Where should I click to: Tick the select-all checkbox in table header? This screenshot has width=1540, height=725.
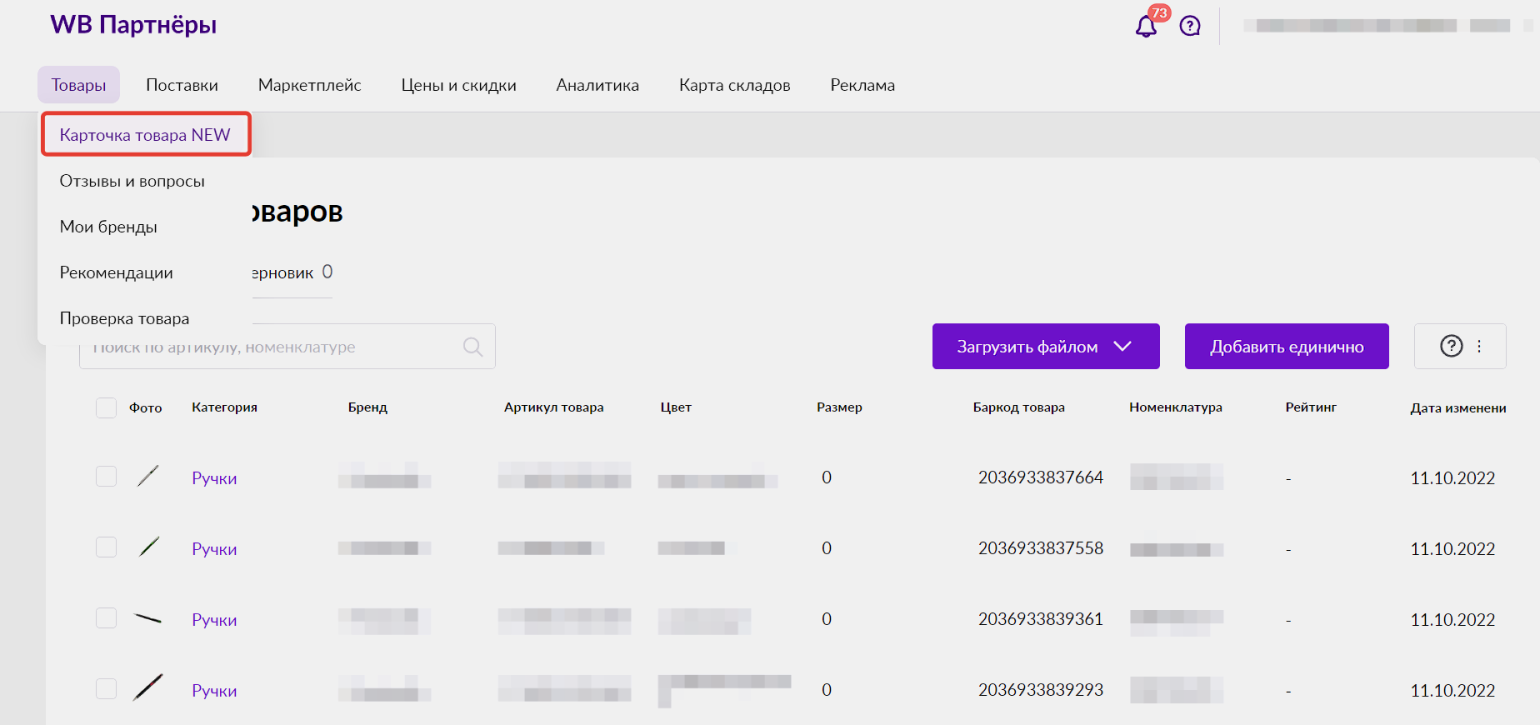(106, 407)
